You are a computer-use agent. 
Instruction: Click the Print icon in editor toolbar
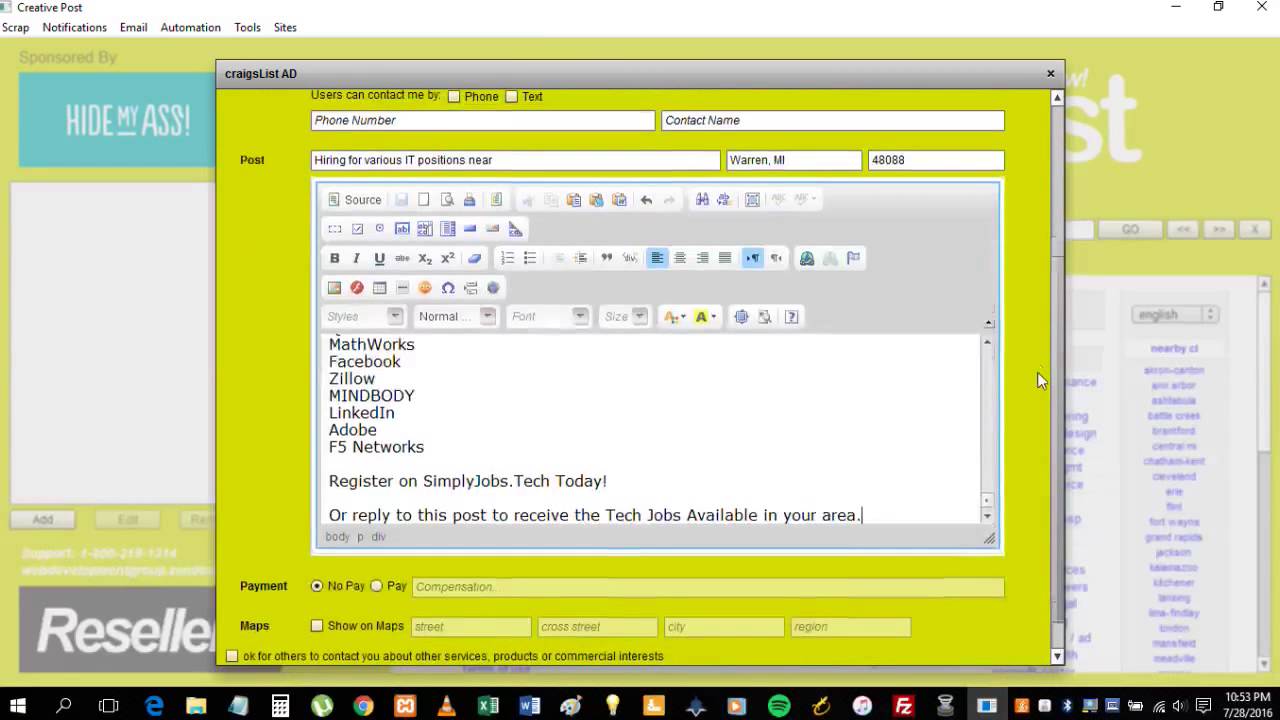tap(469, 200)
